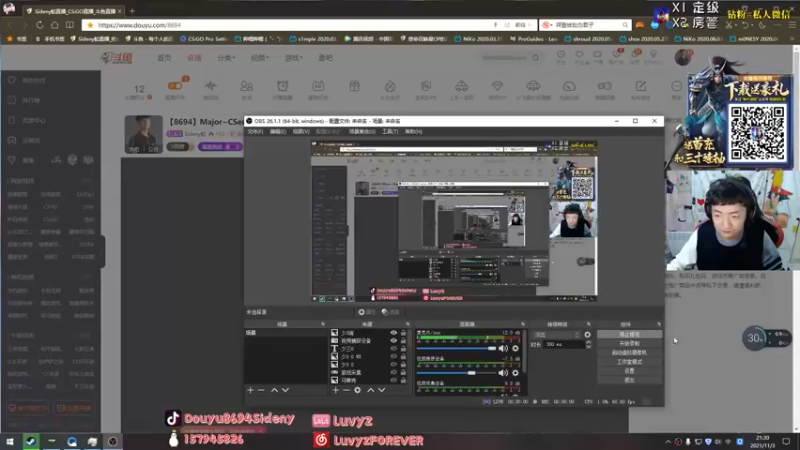Image resolution: width=800 pixels, height=450 pixels.
Task: Click the speedometer icon in Douyu toolbar
Action: 569,86
